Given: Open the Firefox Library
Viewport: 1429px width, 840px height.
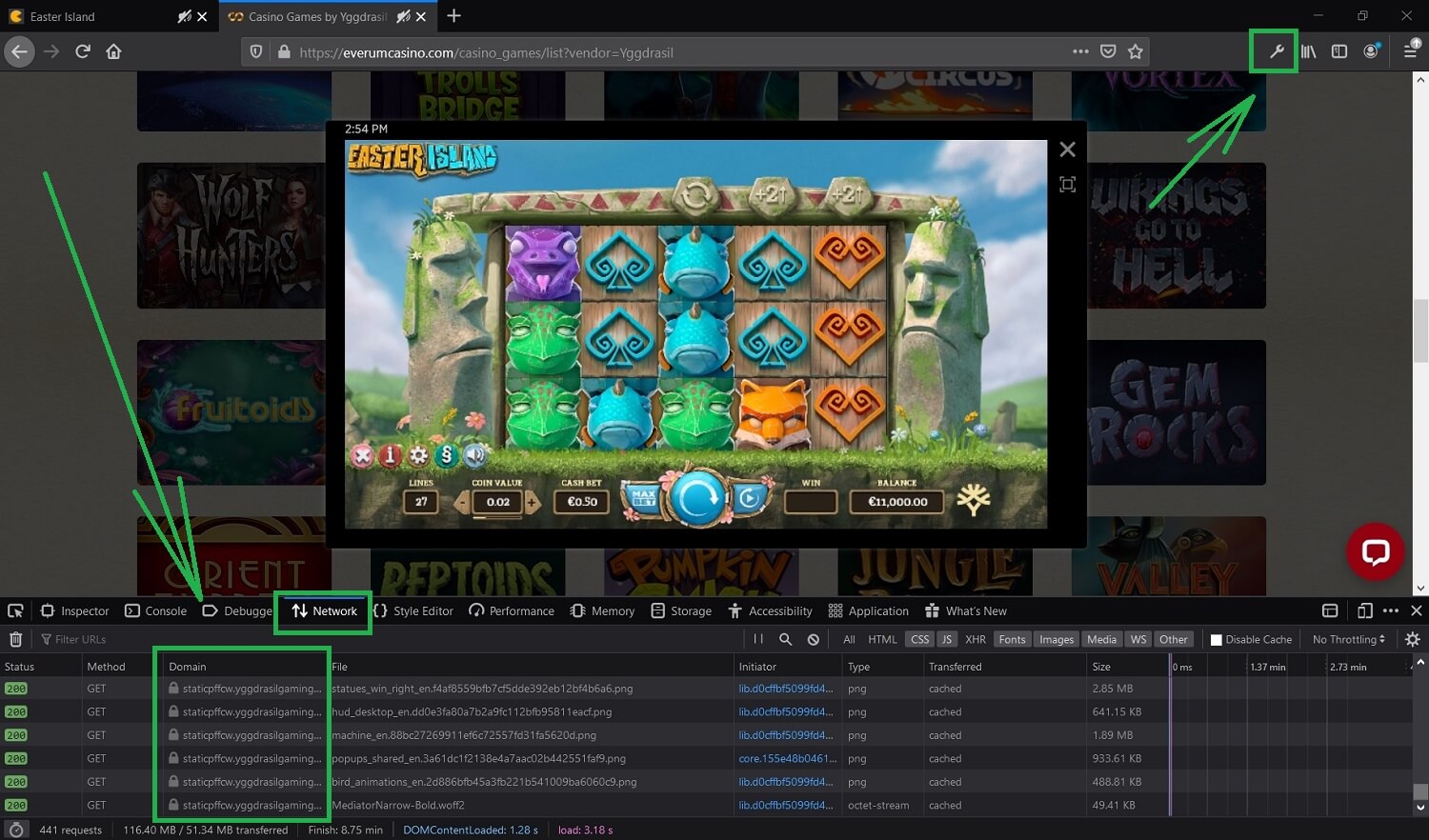Looking at the screenshot, I should pyautogui.click(x=1308, y=51).
